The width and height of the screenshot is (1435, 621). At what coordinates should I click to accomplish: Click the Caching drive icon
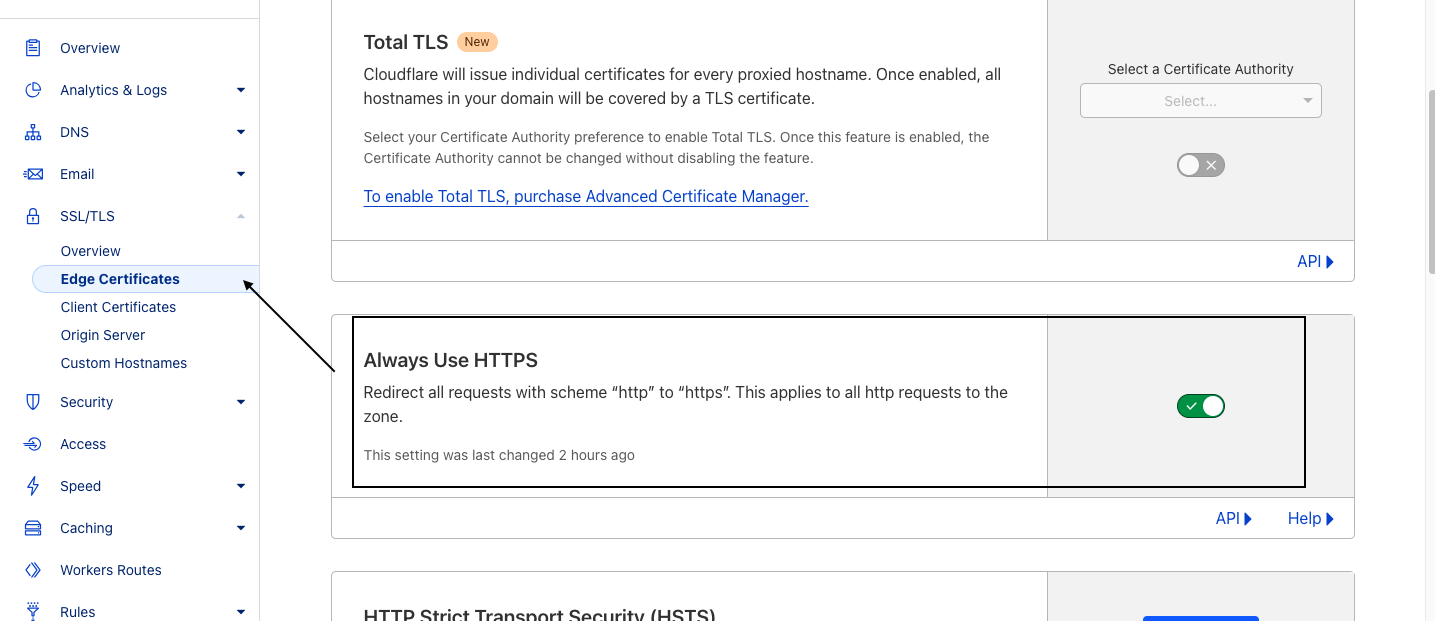pyautogui.click(x=33, y=528)
